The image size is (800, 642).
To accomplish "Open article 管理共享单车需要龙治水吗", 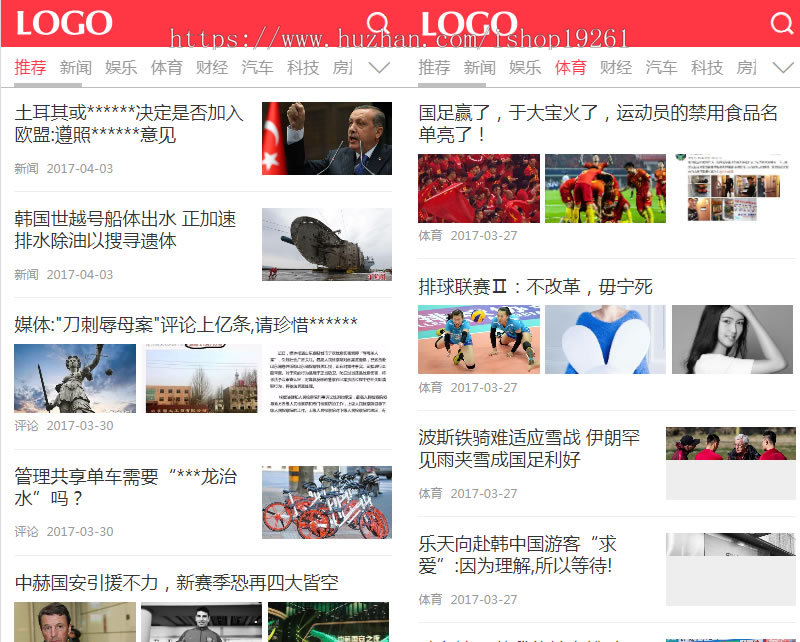I will (126, 487).
